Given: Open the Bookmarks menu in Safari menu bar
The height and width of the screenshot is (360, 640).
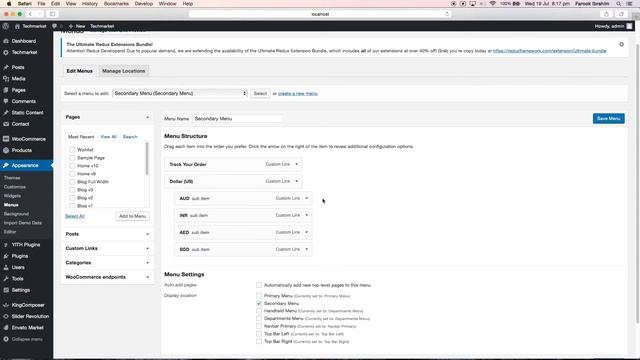Looking at the screenshot, I should click(116, 4).
